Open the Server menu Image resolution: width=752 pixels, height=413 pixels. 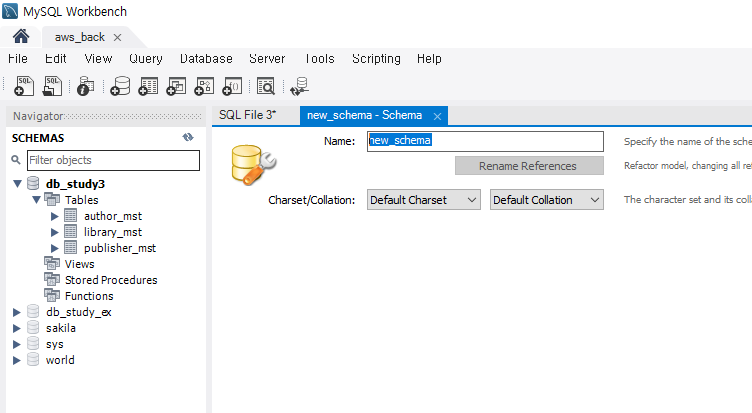coord(267,59)
